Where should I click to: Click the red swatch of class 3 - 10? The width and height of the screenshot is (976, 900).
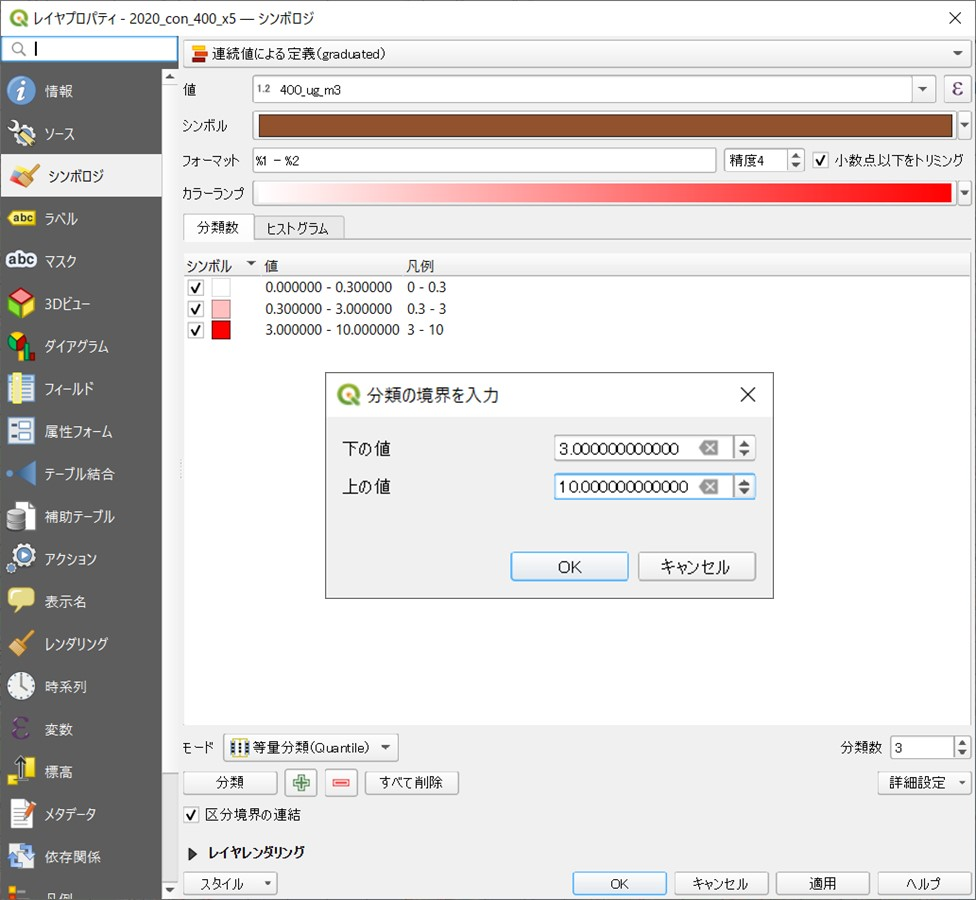click(x=221, y=330)
